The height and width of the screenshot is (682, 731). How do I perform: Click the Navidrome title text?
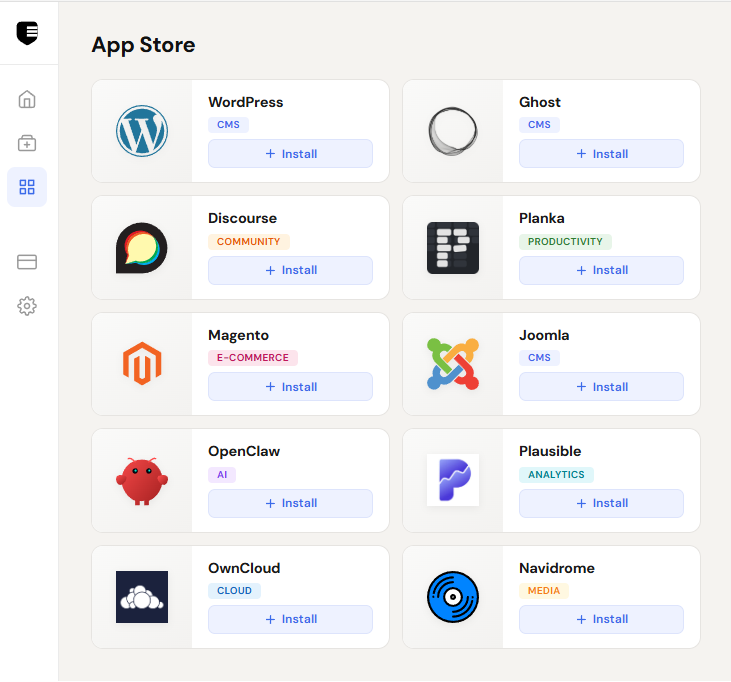(557, 568)
